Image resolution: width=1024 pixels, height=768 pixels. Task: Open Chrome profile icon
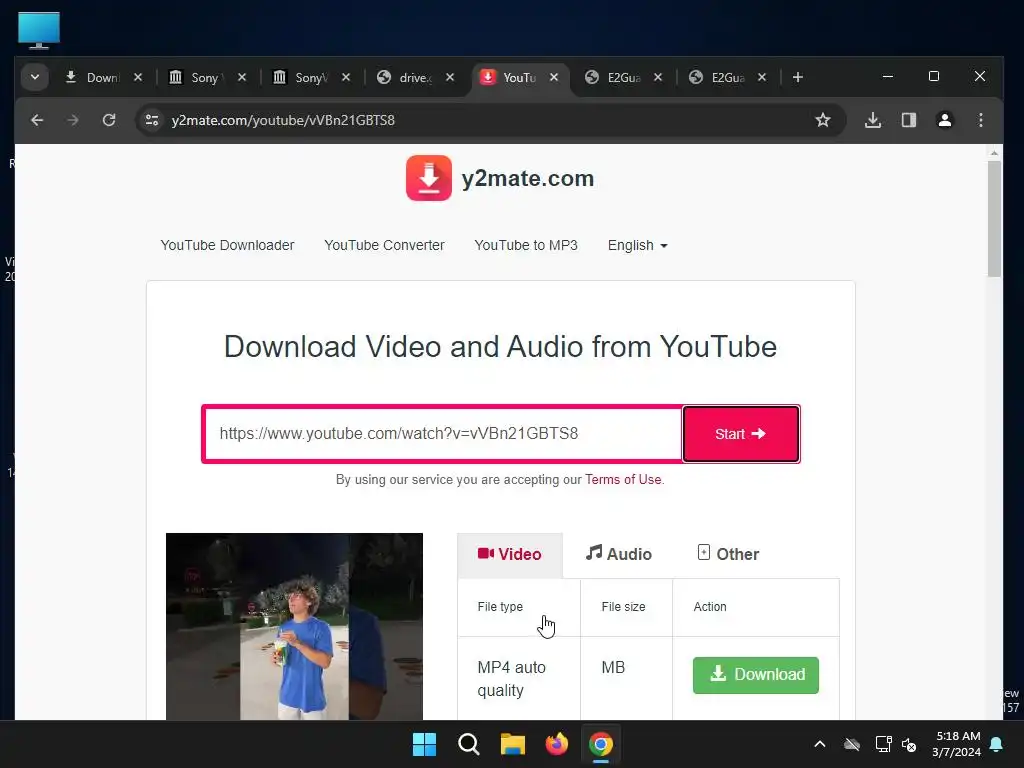[x=945, y=120]
